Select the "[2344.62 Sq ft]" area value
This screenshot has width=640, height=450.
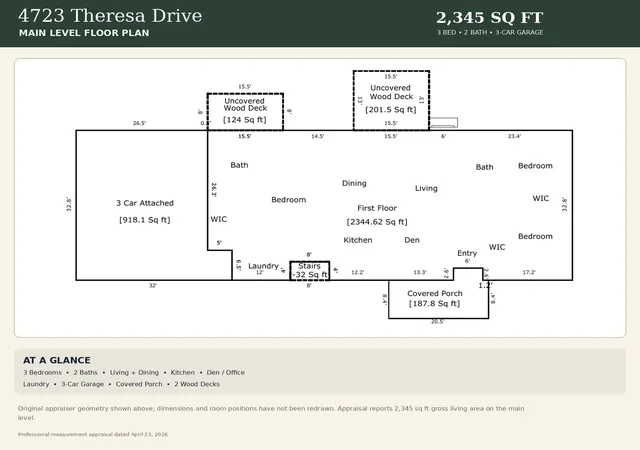(377, 222)
